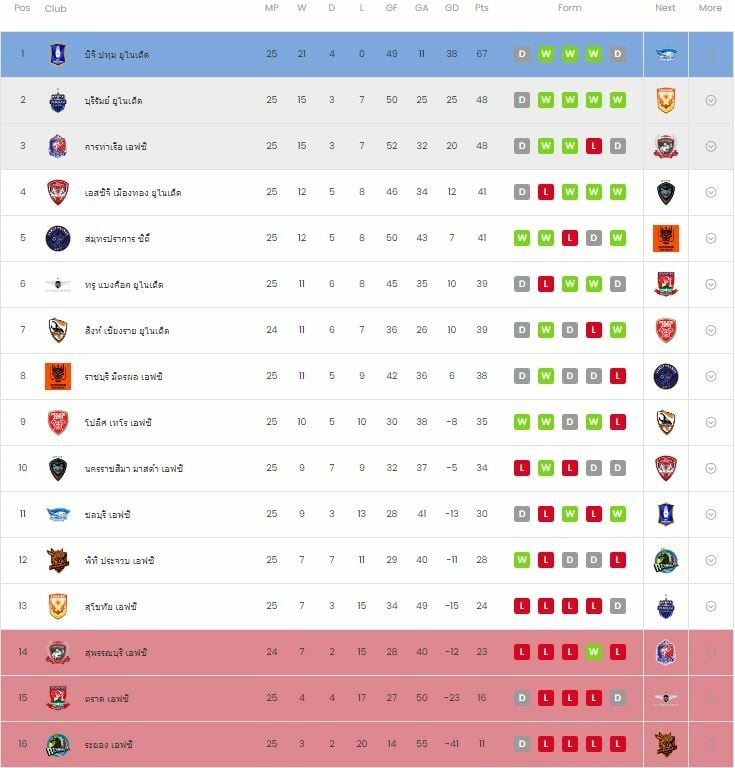
Task: Click the next-opponent crest in row 16
Action: (666, 744)
